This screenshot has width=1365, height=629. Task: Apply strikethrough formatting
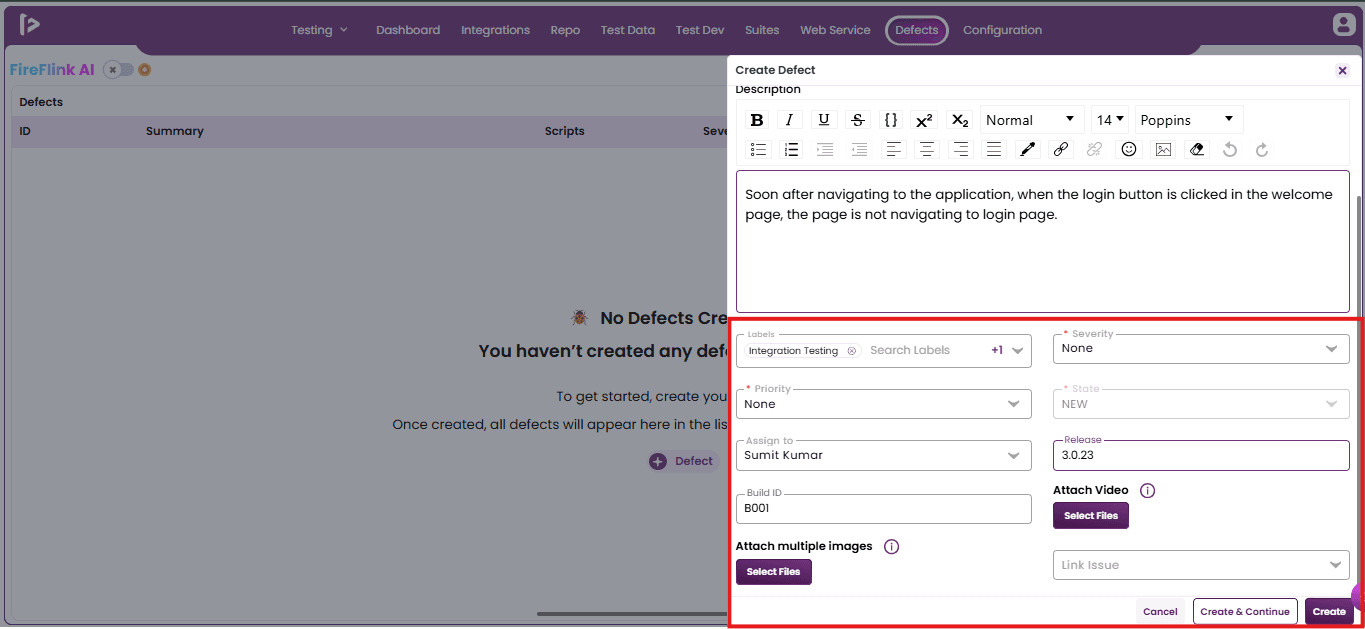pos(858,120)
